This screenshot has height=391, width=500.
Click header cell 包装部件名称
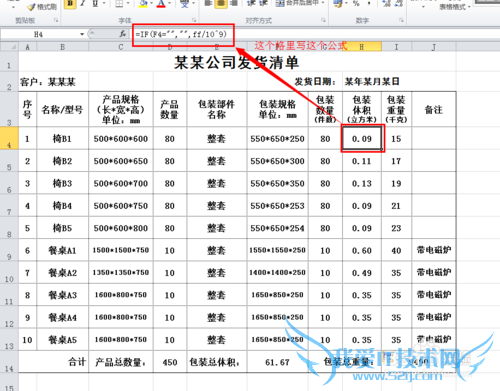217,109
